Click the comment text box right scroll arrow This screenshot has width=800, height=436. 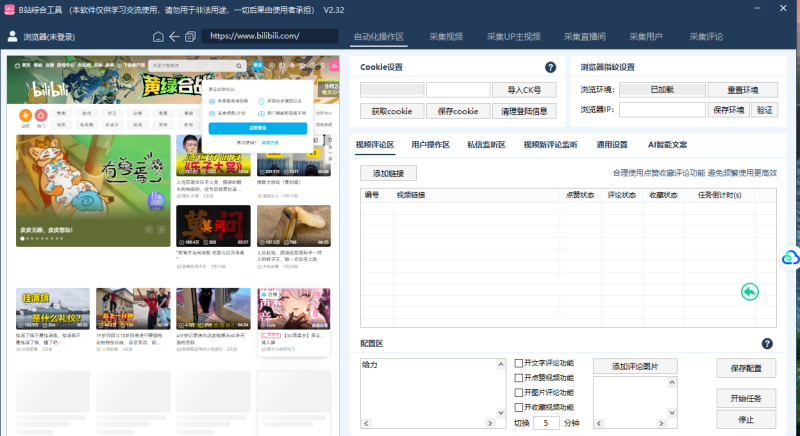[490, 423]
